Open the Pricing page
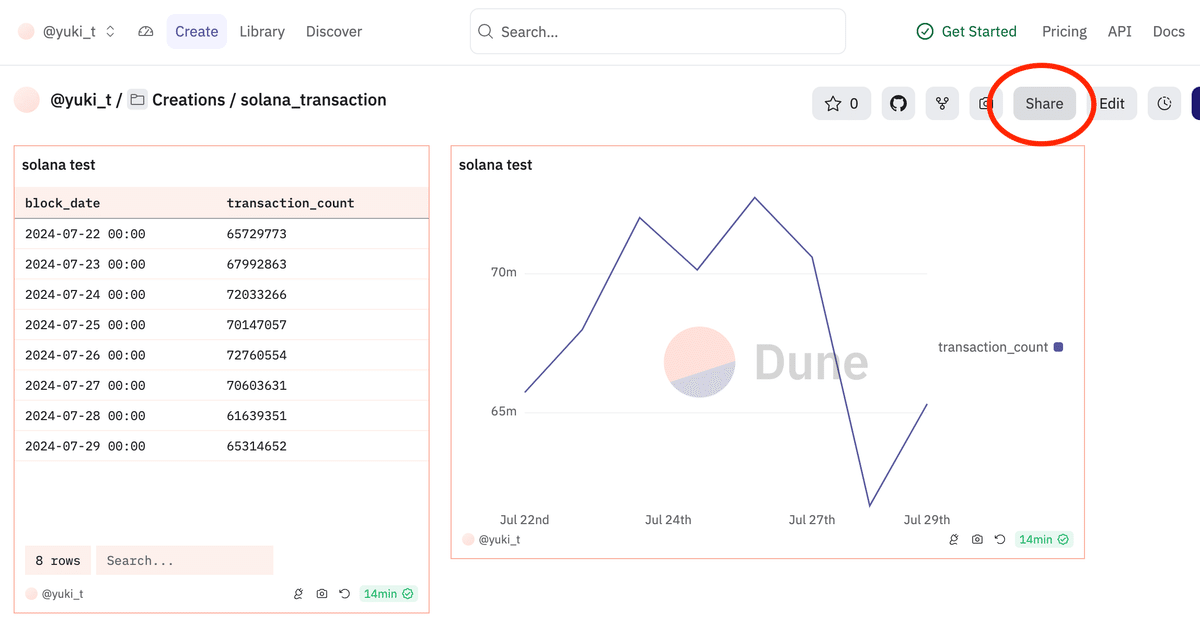This screenshot has height=627, width=1200. 1064,32
